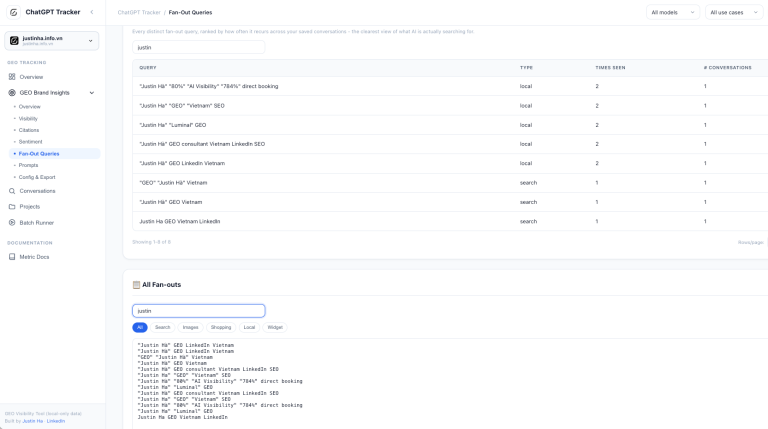Select the All filter pill
The height and width of the screenshot is (429, 768).
click(140, 327)
